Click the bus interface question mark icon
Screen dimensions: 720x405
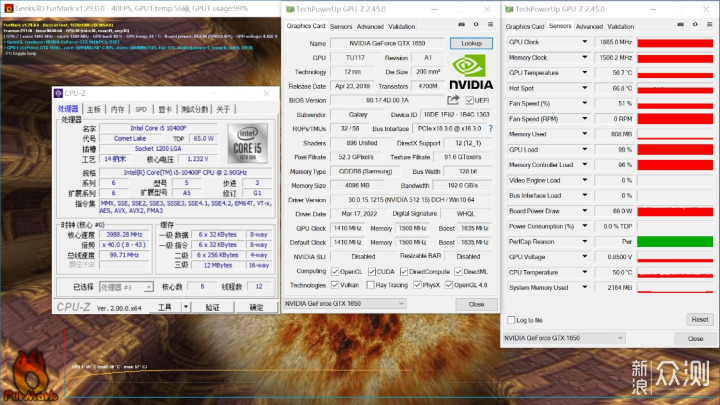pos(491,129)
